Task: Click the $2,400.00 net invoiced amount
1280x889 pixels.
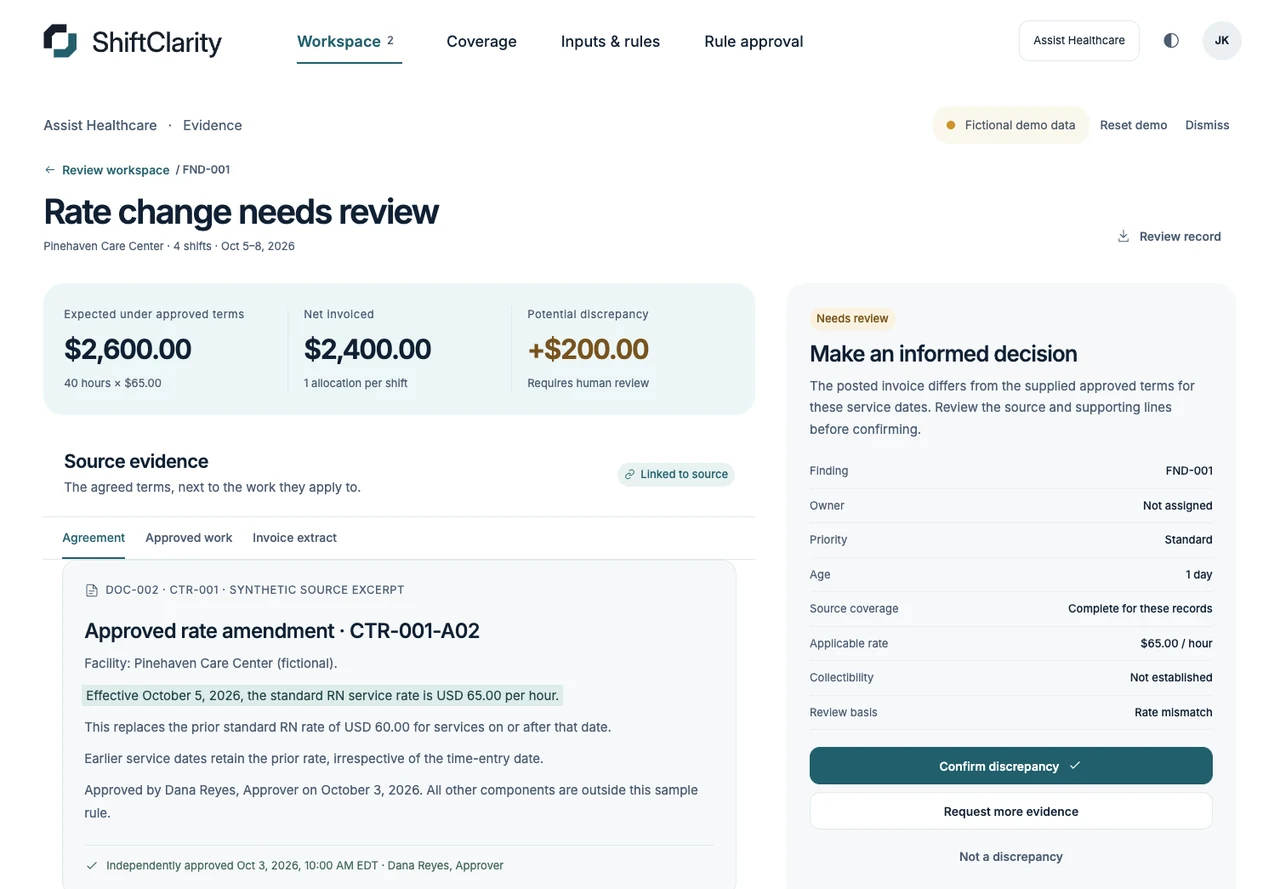Action: (x=367, y=349)
